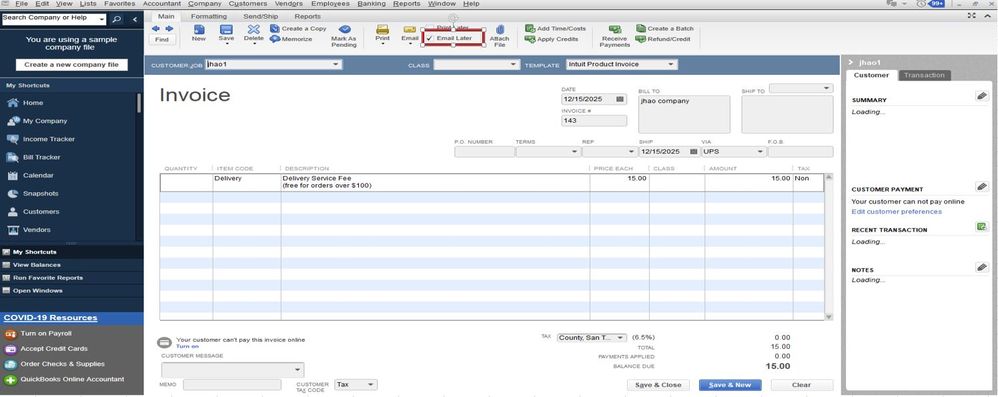
Task: Edit Customer Payment with pencil icon
Action: point(981,187)
